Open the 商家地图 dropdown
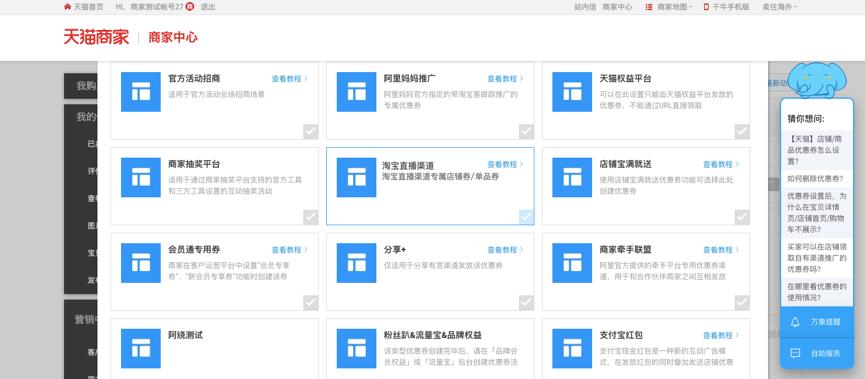This screenshot has height=379, width=865. click(x=674, y=7)
